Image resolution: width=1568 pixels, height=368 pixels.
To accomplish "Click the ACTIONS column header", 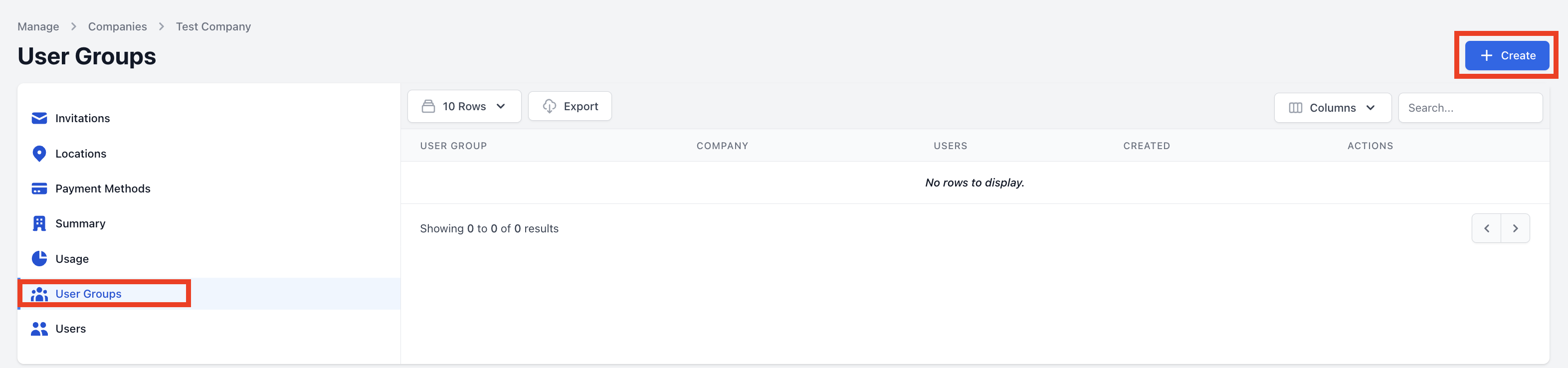I will click(x=1370, y=146).
